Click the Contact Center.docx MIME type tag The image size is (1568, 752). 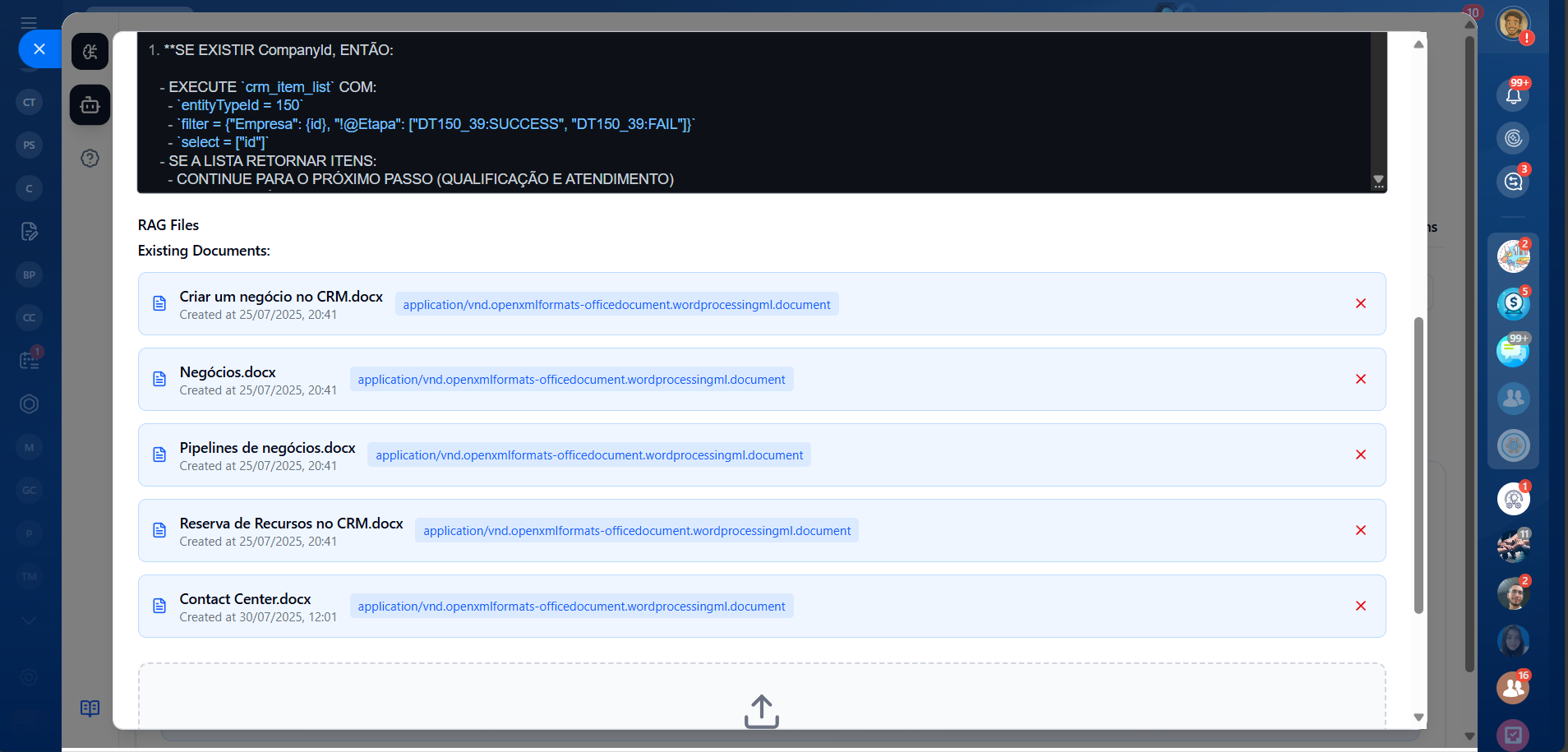point(571,607)
